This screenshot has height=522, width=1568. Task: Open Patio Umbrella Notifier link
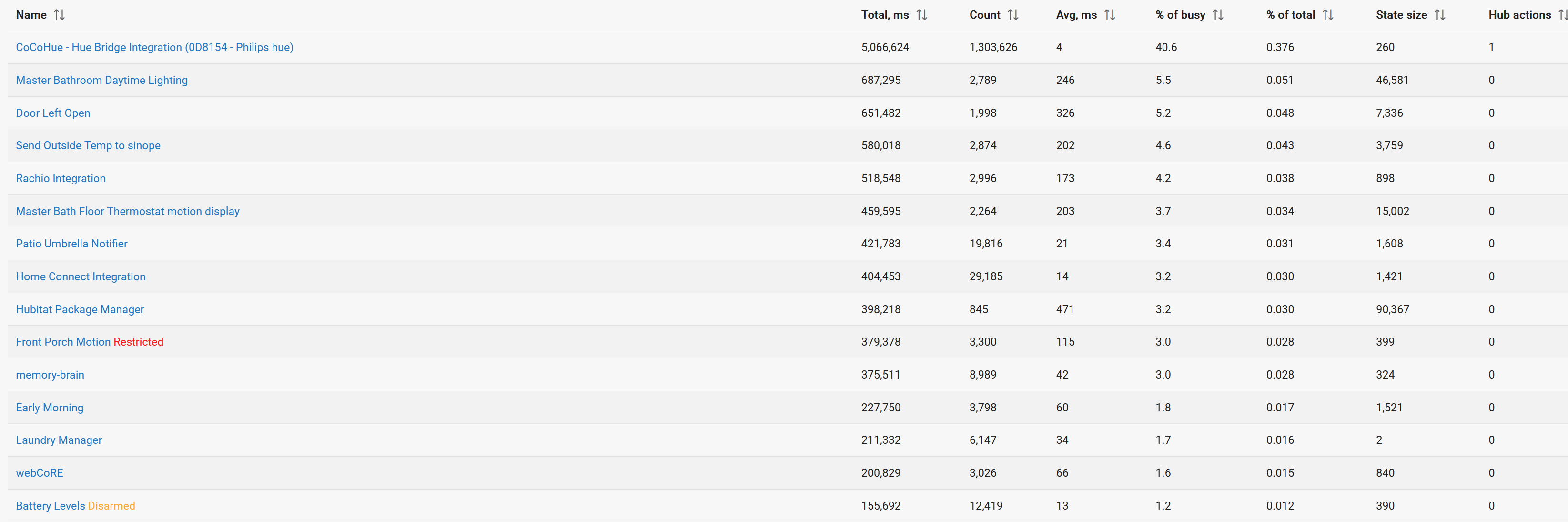72,244
